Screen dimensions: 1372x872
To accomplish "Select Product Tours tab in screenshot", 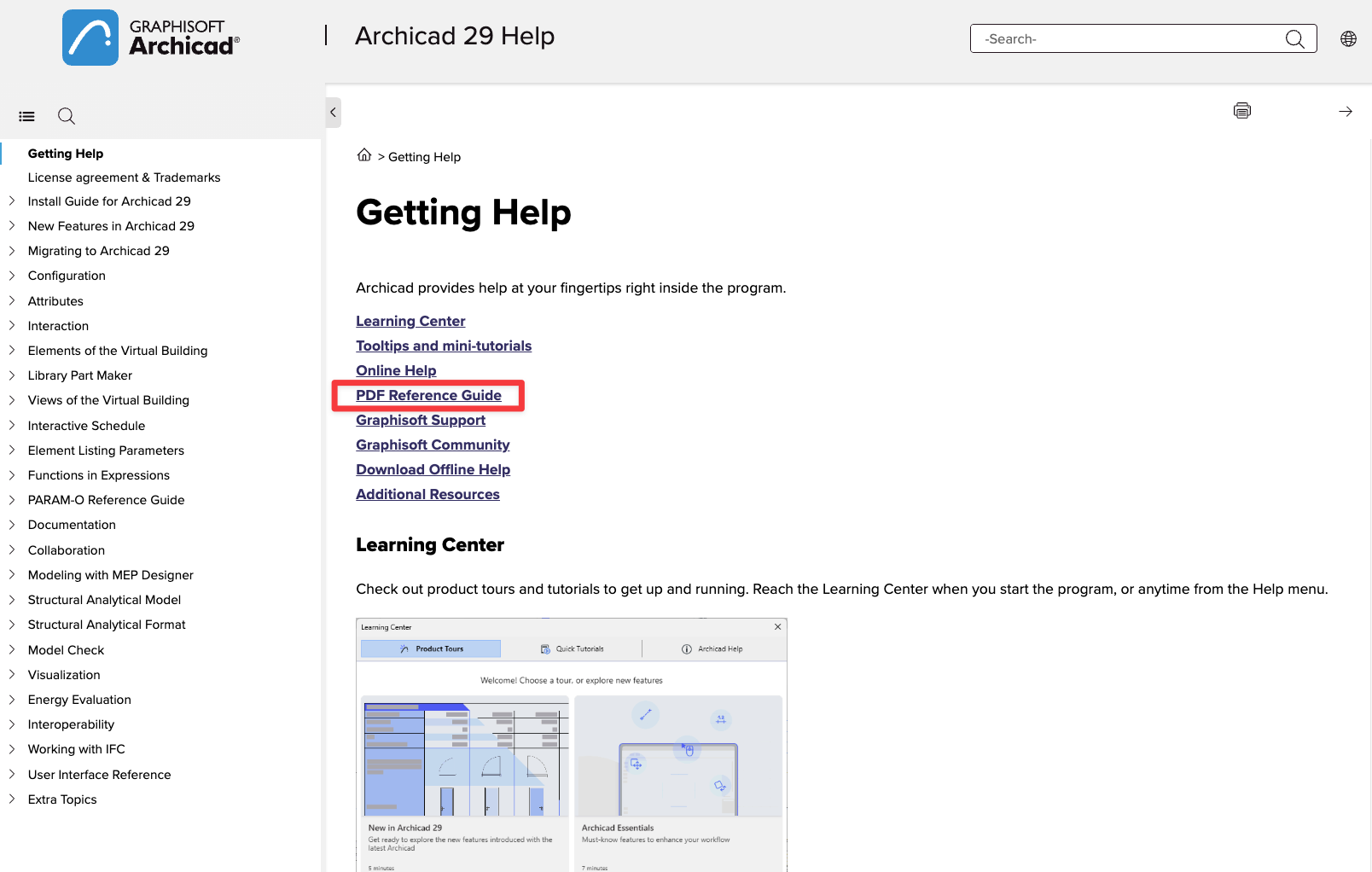I will 431,649.
